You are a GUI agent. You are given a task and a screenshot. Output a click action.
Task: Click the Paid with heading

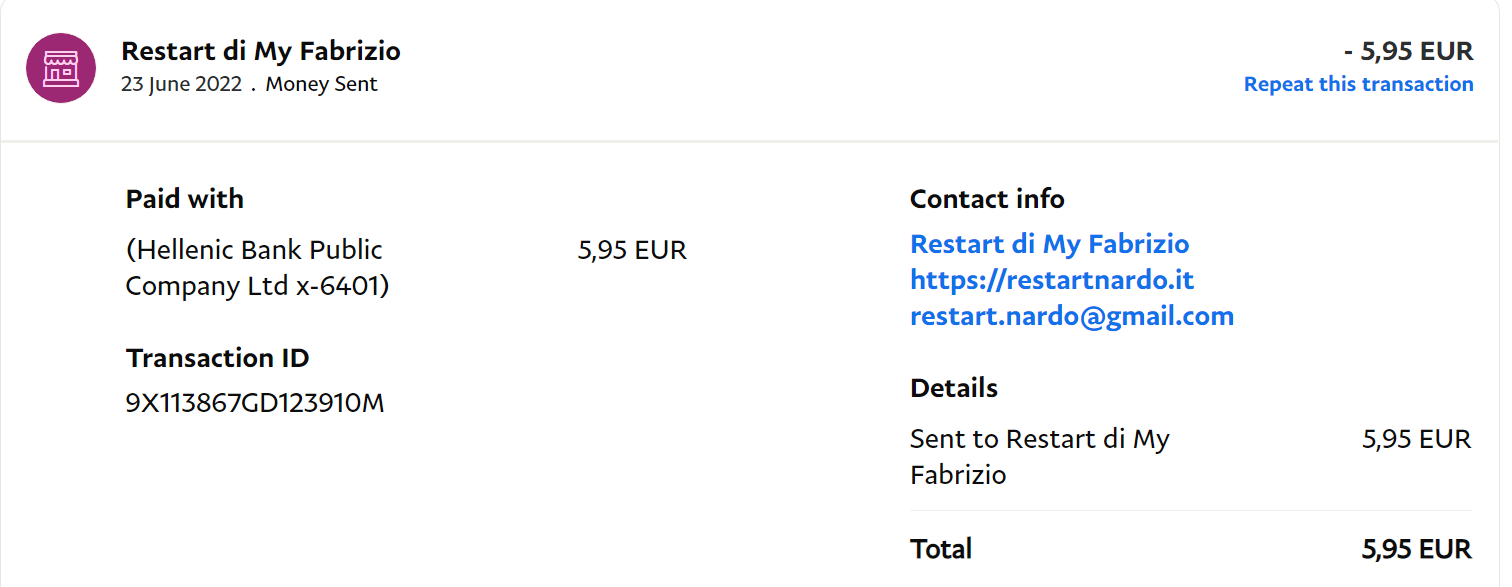click(184, 199)
